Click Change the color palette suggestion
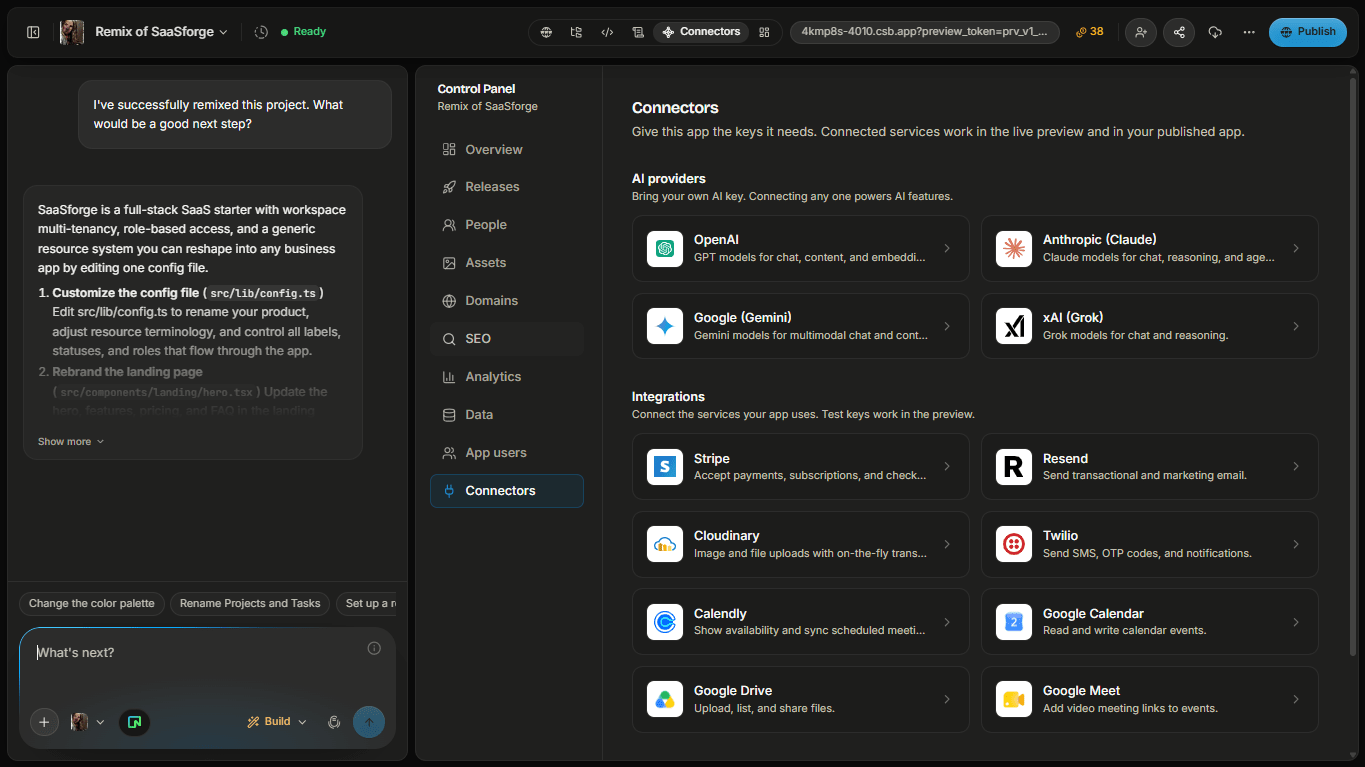 coord(92,604)
